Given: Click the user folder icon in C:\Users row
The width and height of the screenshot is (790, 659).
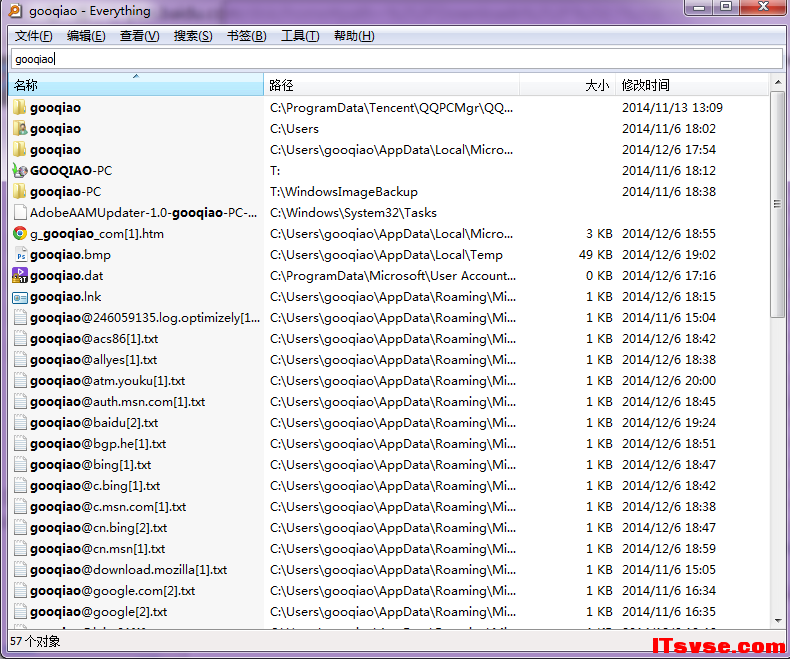Looking at the screenshot, I should (20, 128).
